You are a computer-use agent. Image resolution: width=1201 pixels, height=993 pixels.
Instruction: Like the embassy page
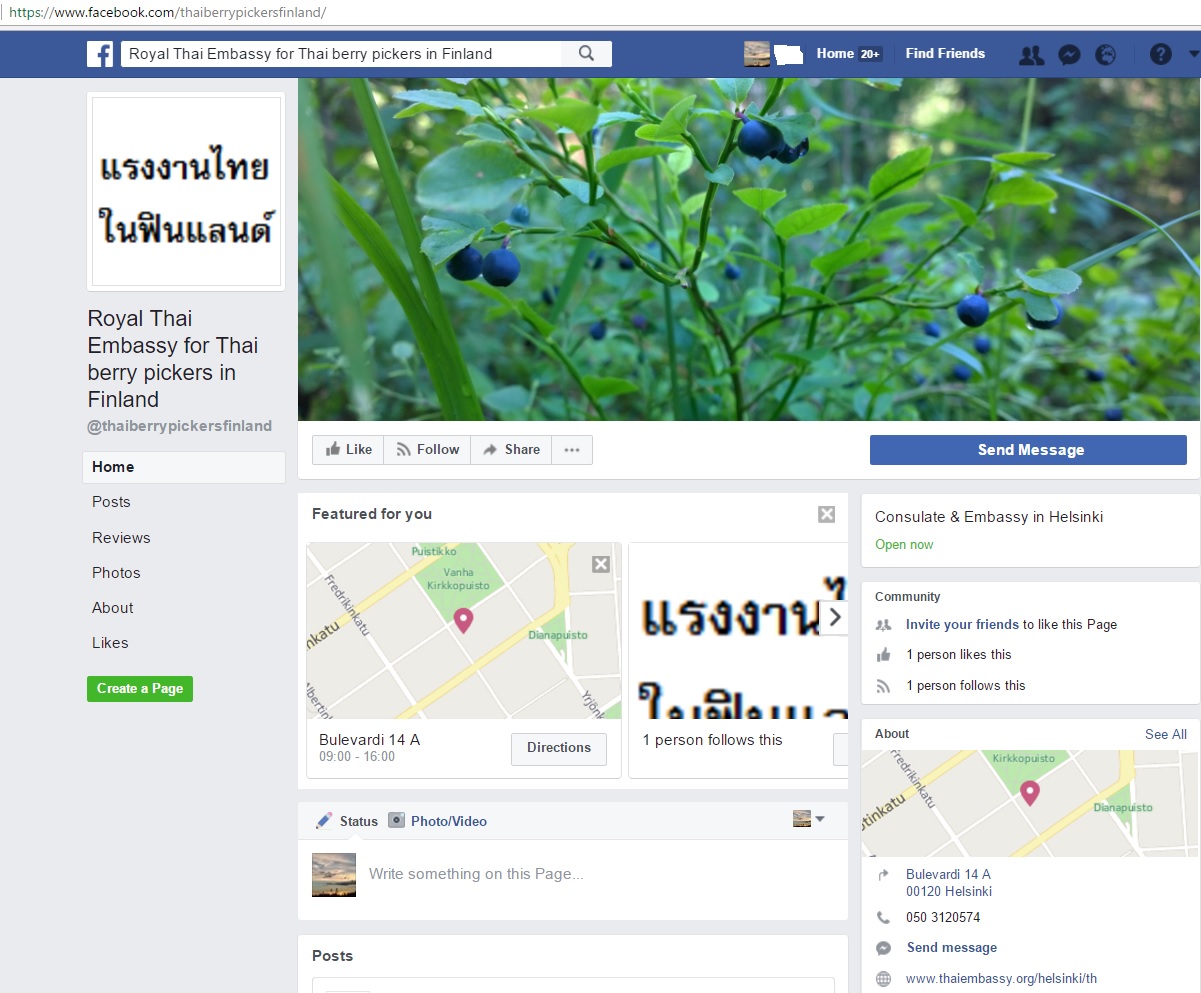[x=348, y=450]
